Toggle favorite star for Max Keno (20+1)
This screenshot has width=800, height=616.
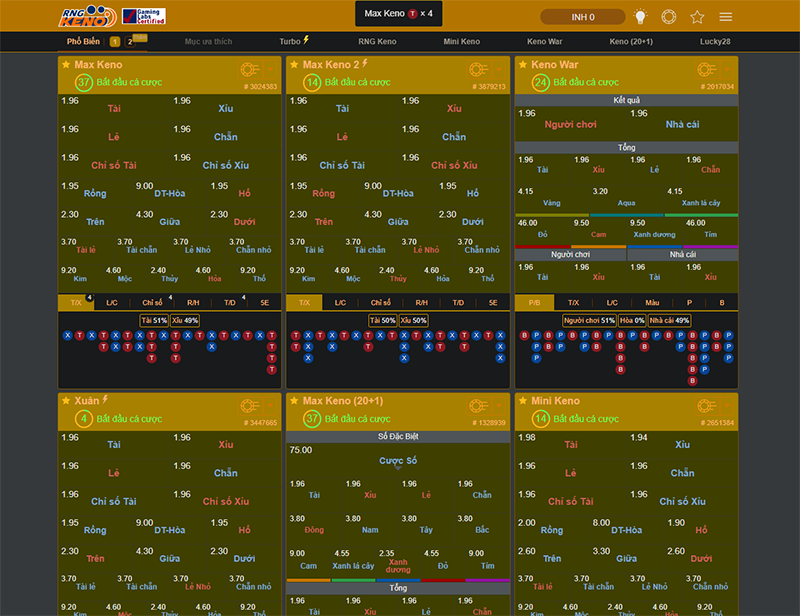coord(294,401)
